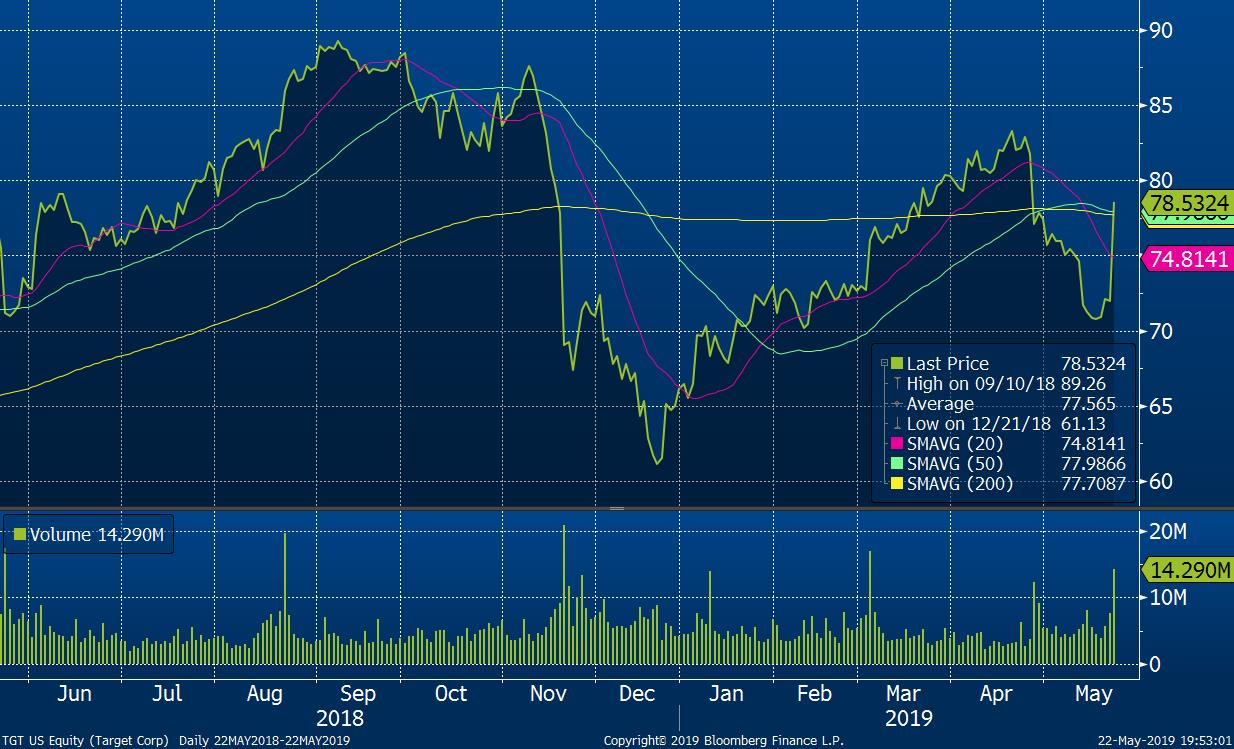Viewport: 1234px width, 749px height.
Task: Click the May month label on time axis
Action: coord(1093,694)
